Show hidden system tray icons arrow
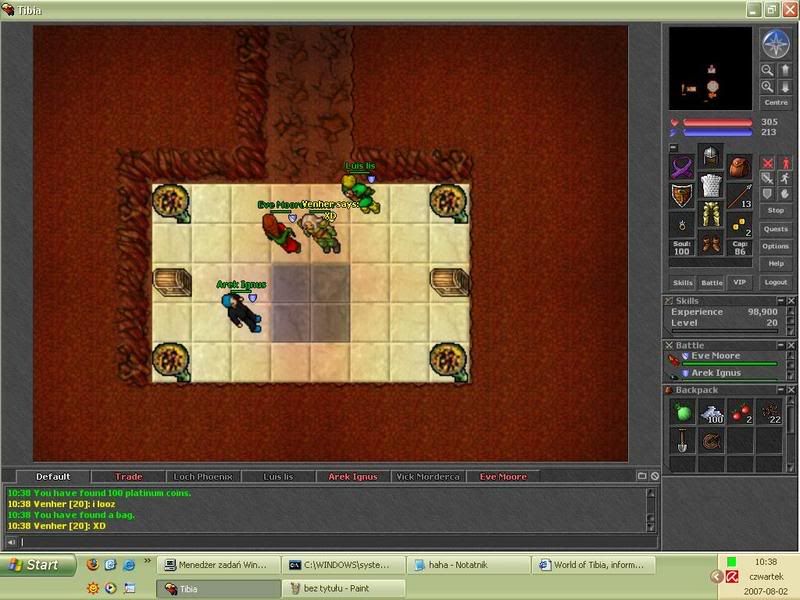800x600 pixels. (717, 577)
